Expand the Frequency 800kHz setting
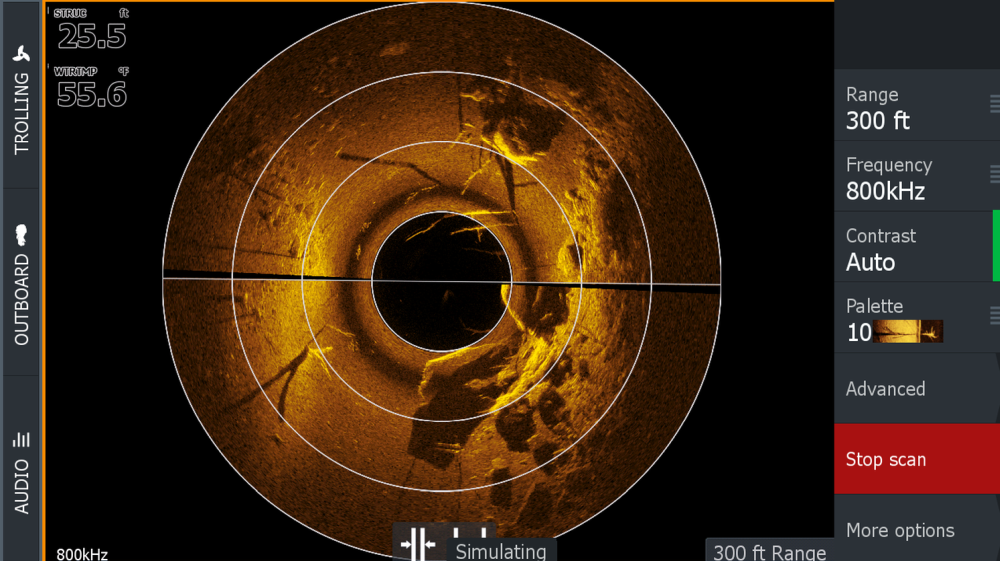Image resolution: width=1000 pixels, height=561 pixels. 900,178
